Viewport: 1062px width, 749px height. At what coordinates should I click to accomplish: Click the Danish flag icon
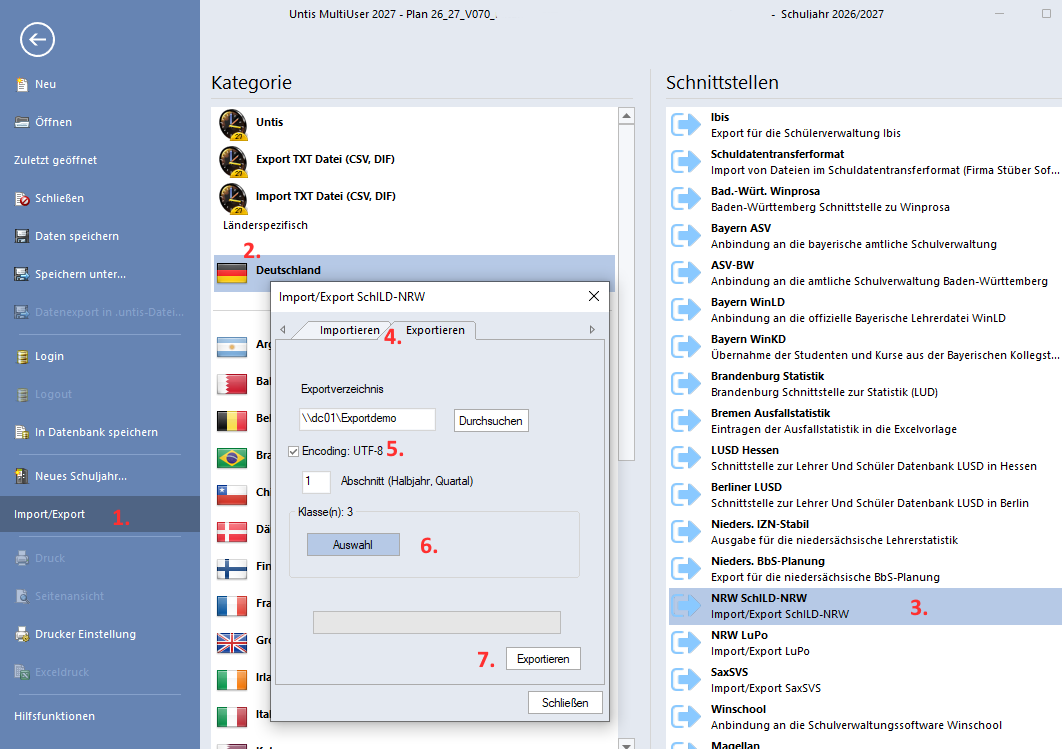coord(232,532)
